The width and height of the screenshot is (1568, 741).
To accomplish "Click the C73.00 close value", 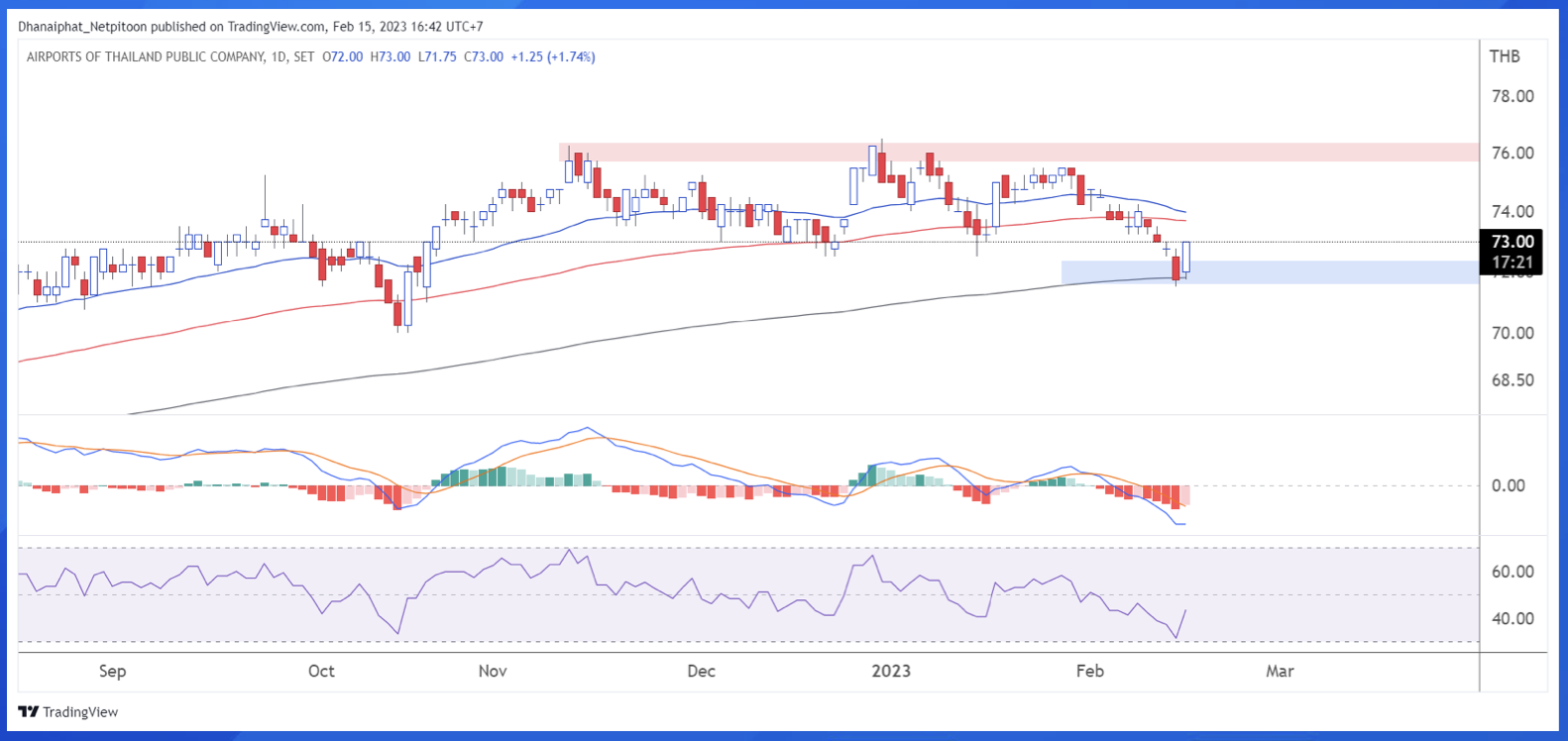I will [483, 56].
